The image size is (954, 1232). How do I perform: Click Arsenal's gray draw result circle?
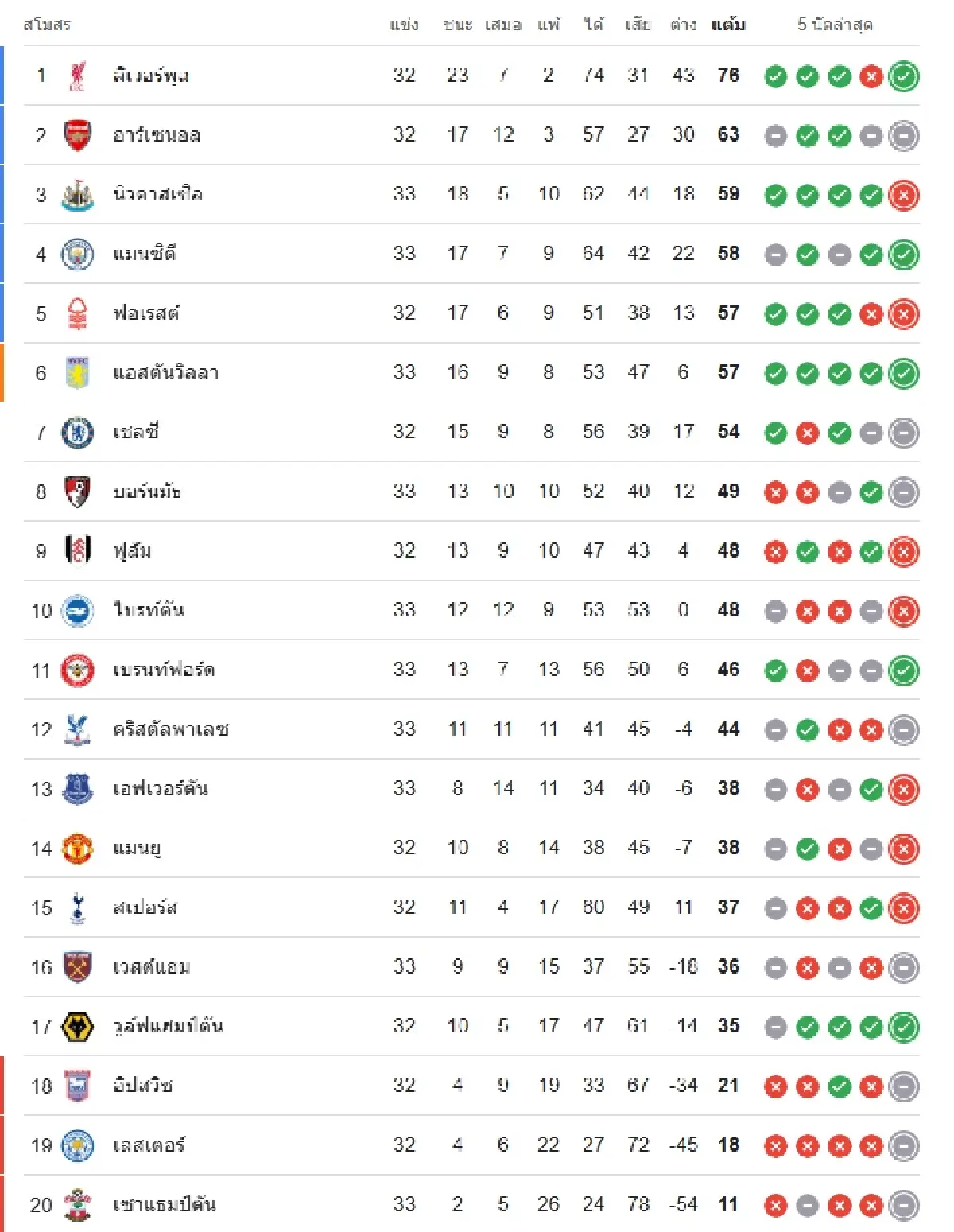point(775,135)
